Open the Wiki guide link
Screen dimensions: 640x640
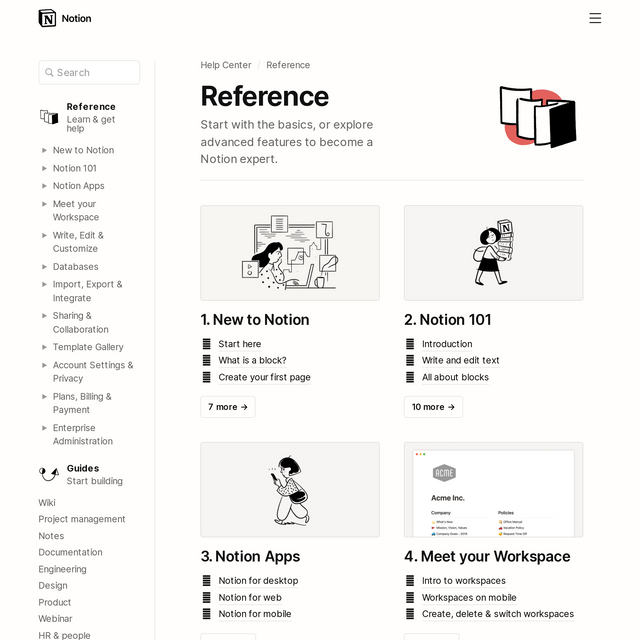point(47,503)
